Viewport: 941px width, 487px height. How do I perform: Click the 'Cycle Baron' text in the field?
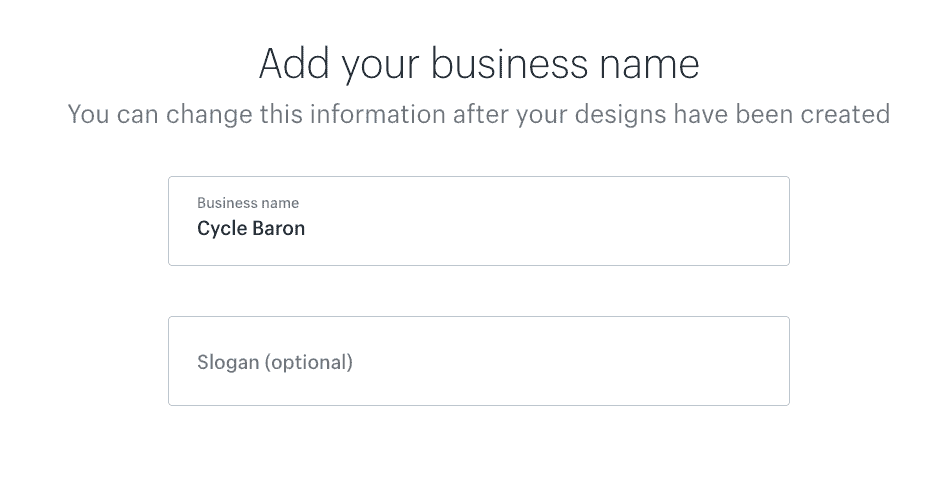point(251,228)
